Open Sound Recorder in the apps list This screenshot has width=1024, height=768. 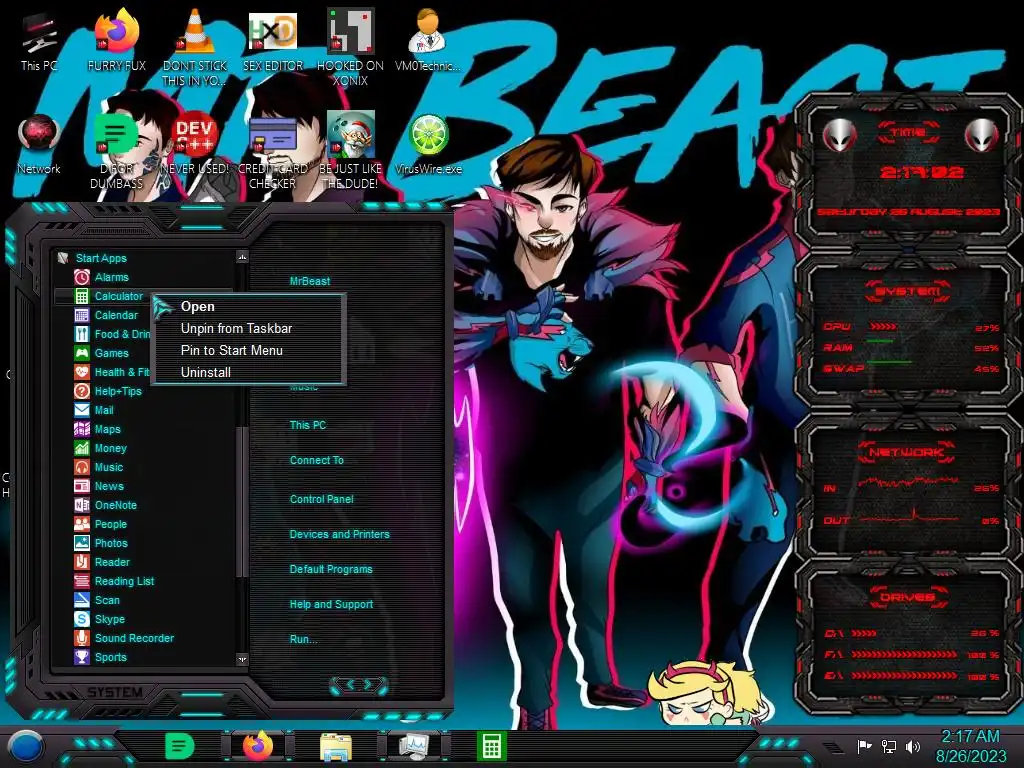[124, 637]
